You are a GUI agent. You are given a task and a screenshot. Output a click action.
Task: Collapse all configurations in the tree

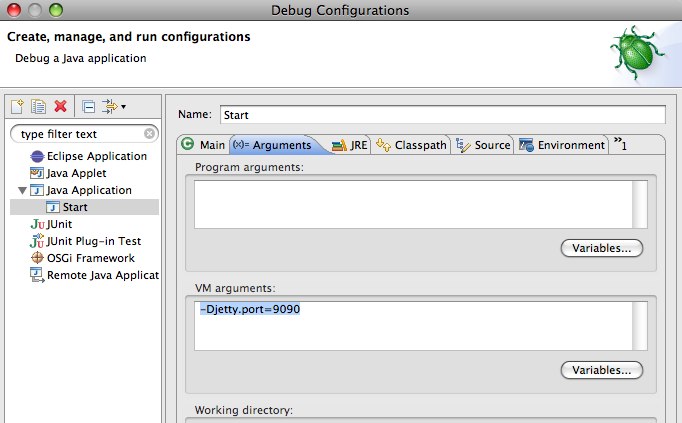88,106
